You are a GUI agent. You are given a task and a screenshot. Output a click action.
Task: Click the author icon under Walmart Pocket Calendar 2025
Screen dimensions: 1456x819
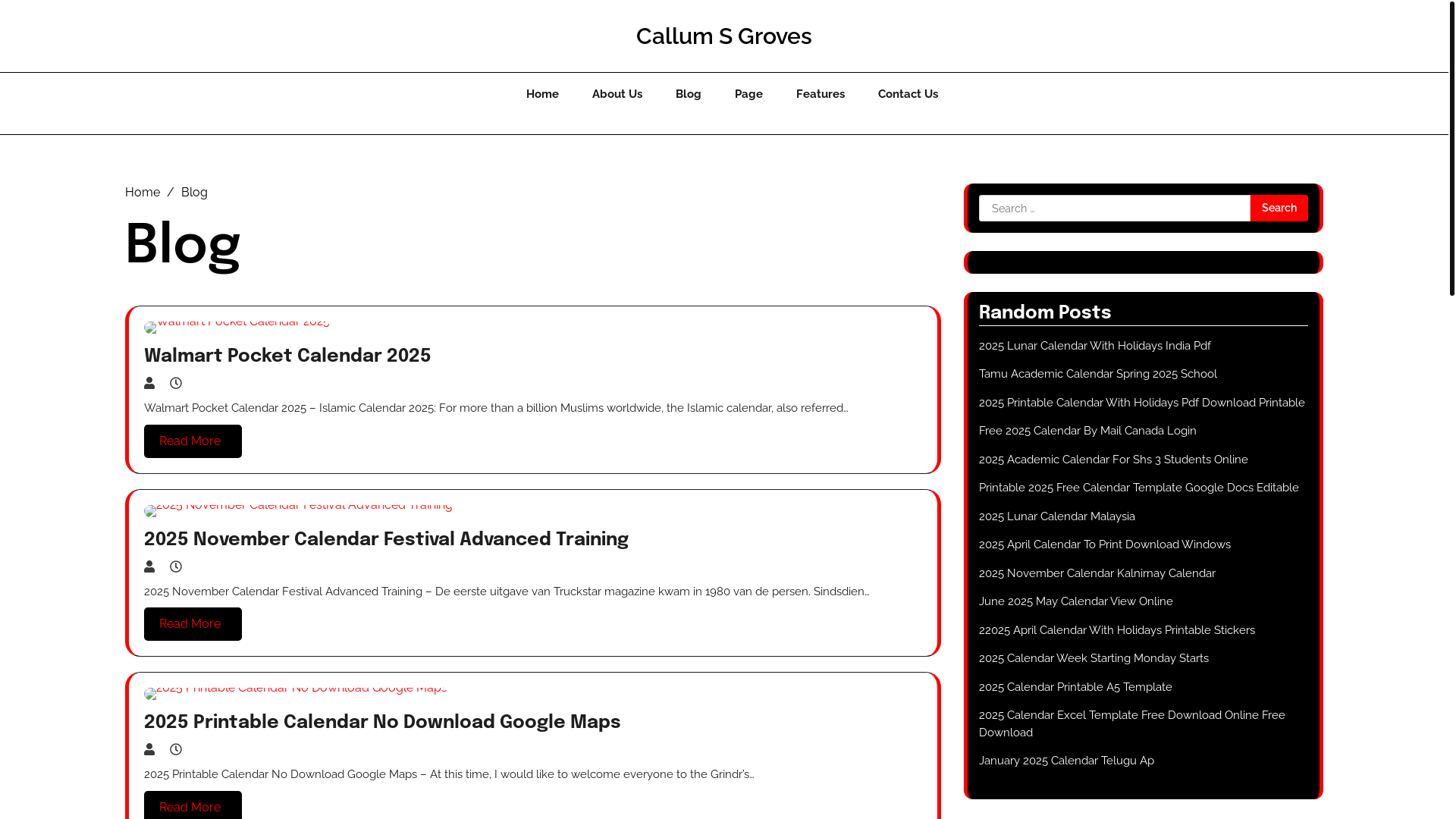point(149,383)
